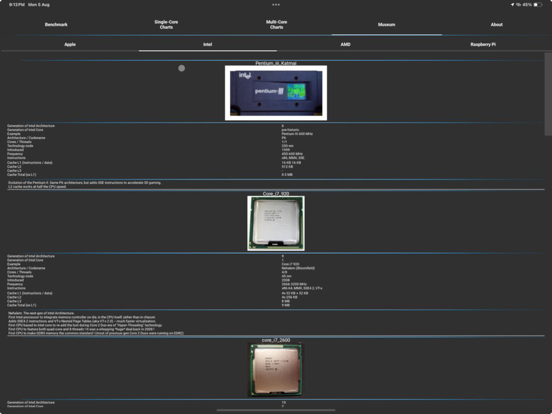Tap the three-dot multitasking icon
The image size is (552, 414).
tap(276, 5)
